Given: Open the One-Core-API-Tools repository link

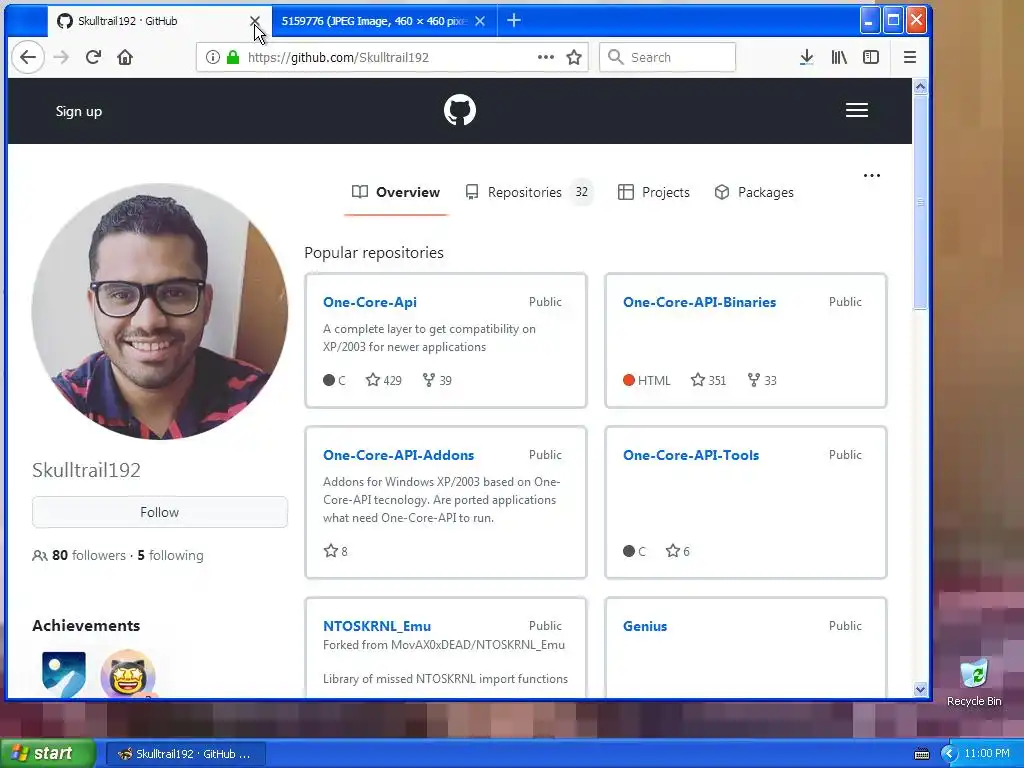Looking at the screenshot, I should (691, 455).
